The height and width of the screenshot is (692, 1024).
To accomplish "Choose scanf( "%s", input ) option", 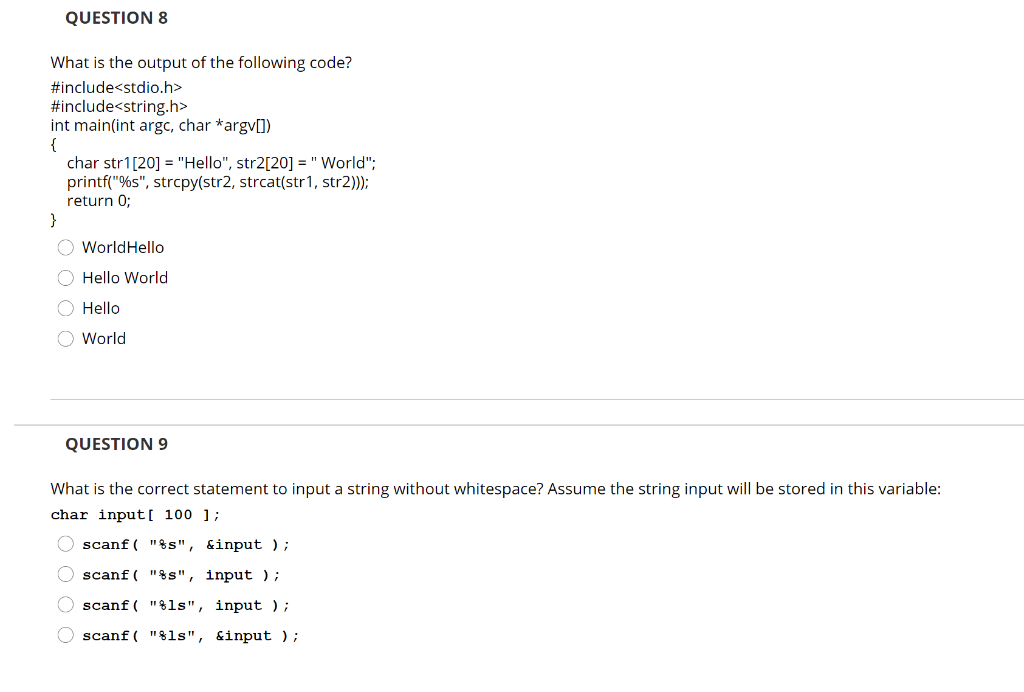I will [x=65, y=573].
